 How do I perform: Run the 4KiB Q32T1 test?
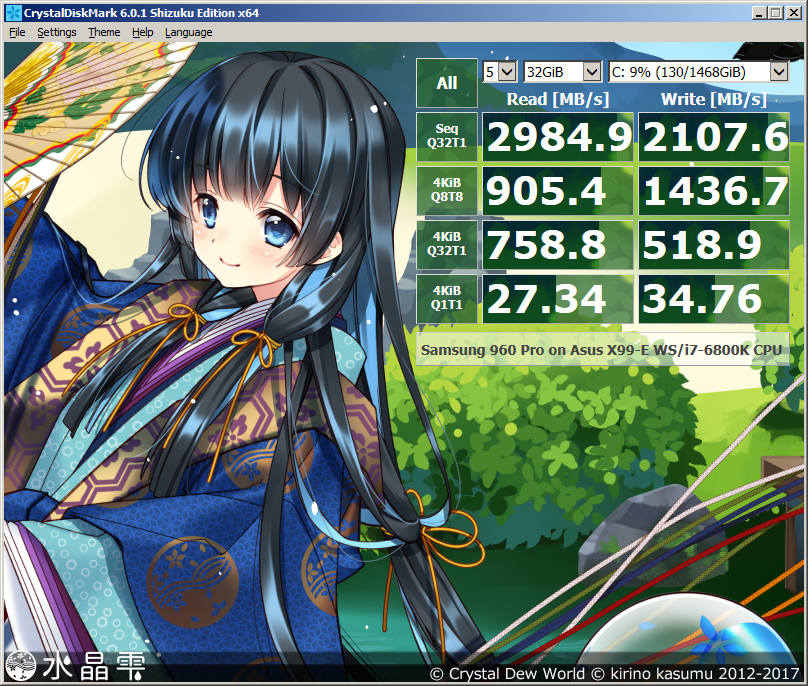[447, 245]
